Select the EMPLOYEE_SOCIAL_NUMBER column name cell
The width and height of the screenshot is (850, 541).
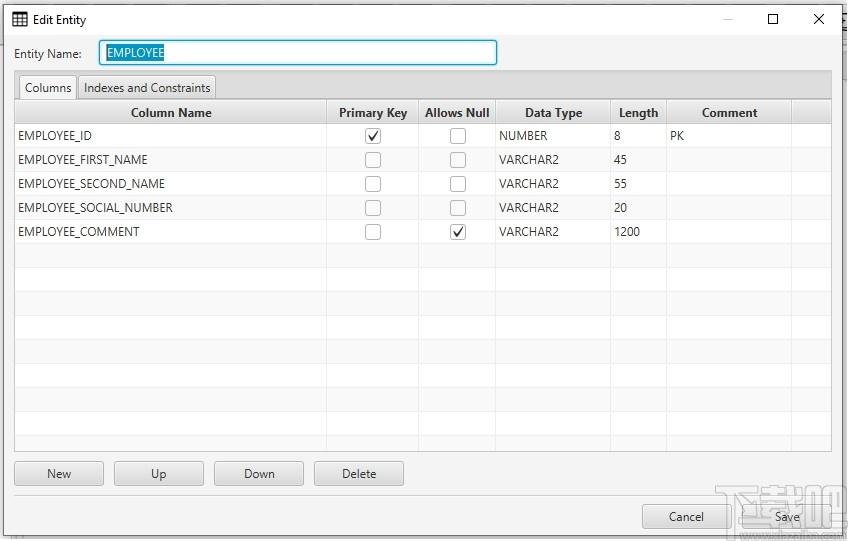[170, 208]
